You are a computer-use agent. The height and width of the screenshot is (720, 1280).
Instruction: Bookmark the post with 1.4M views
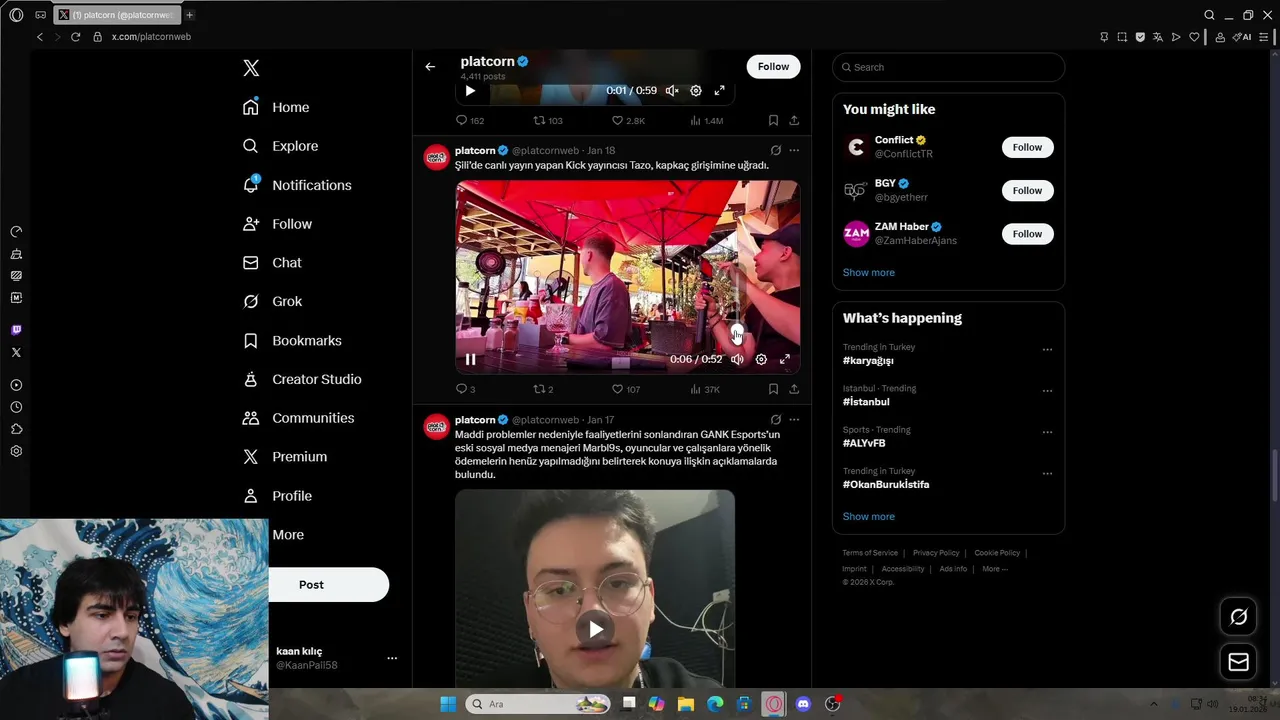pos(773,121)
